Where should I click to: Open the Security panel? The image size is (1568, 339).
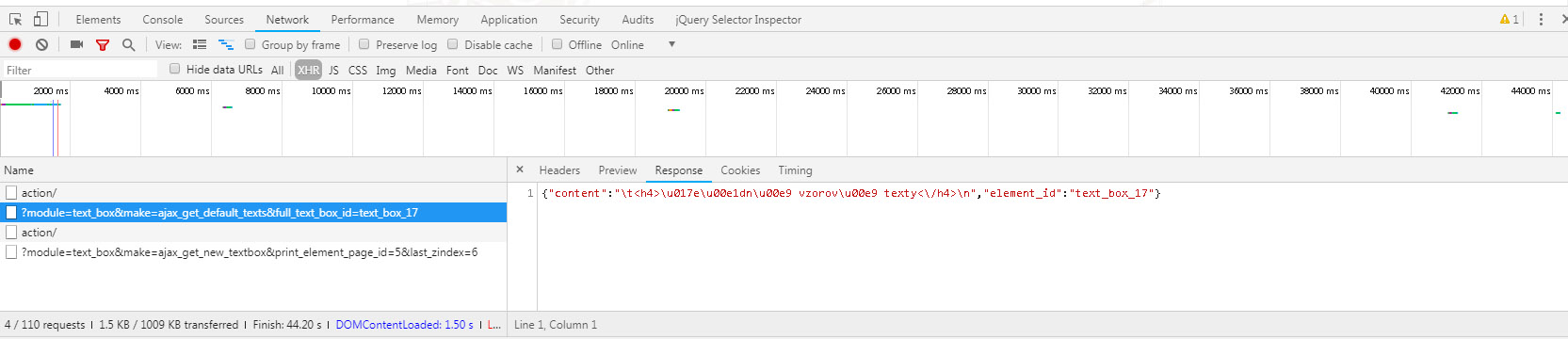pyautogui.click(x=579, y=19)
